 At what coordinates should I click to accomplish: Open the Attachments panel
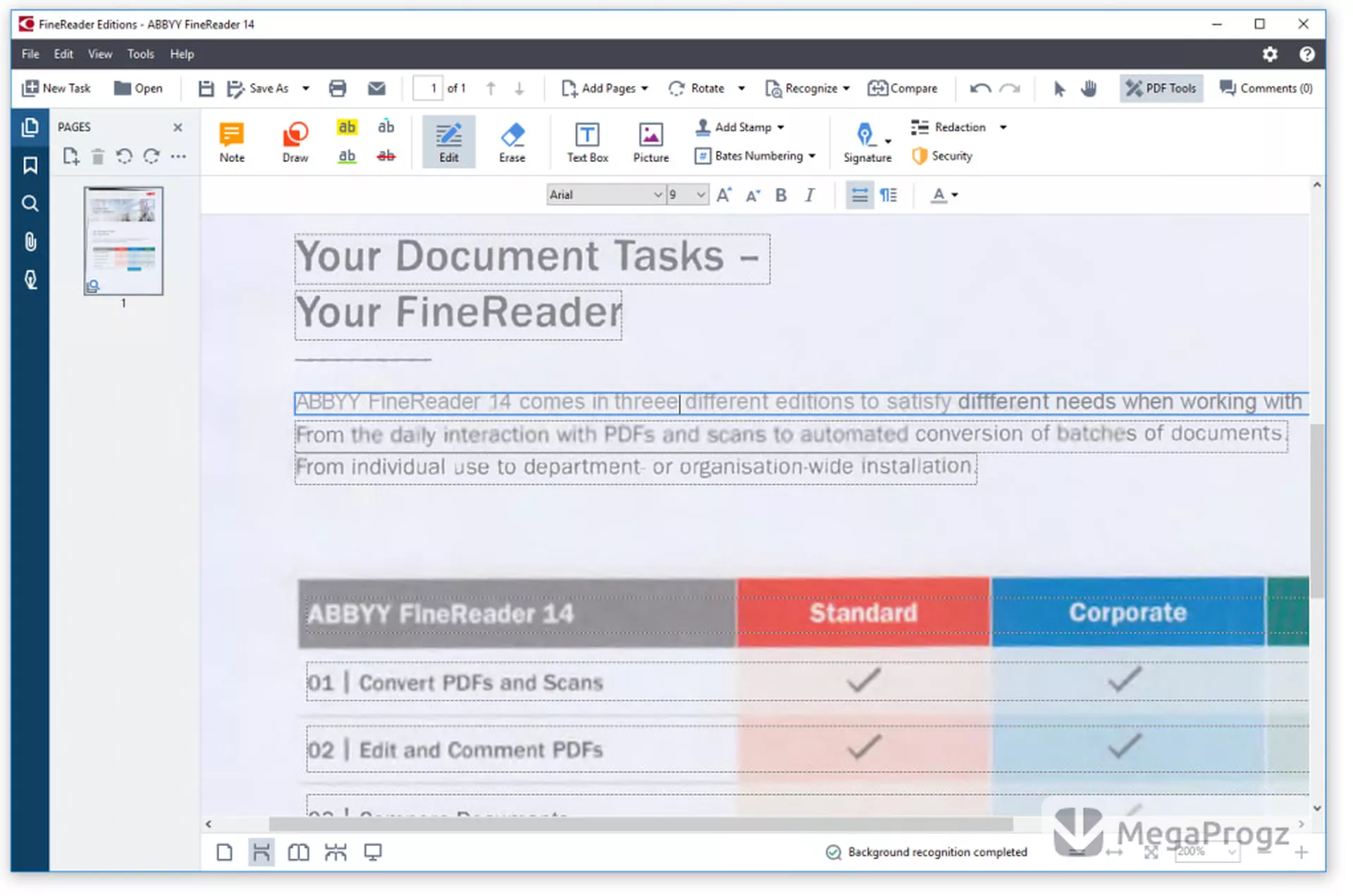30,242
